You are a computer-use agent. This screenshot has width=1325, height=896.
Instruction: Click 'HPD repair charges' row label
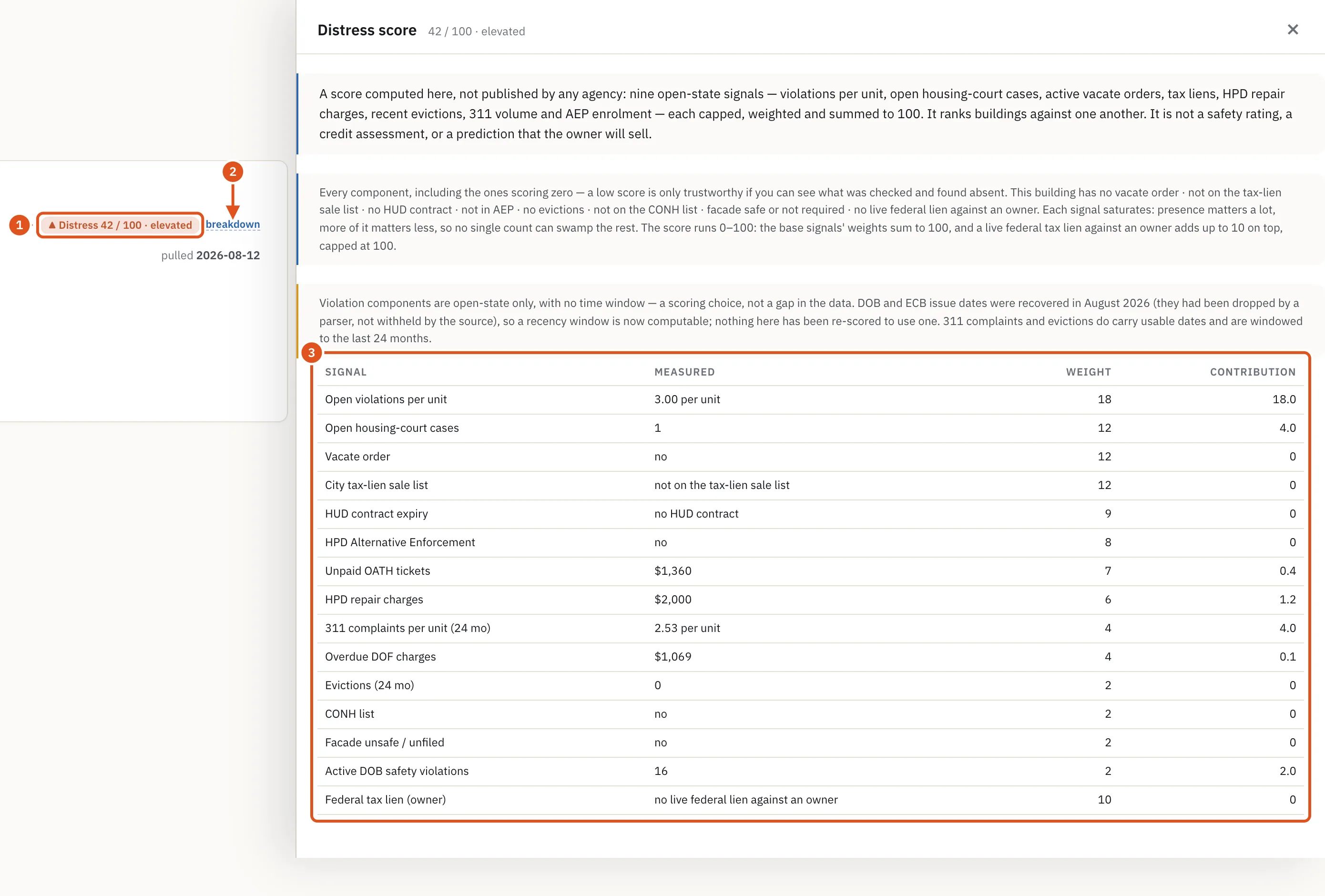tap(374, 599)
